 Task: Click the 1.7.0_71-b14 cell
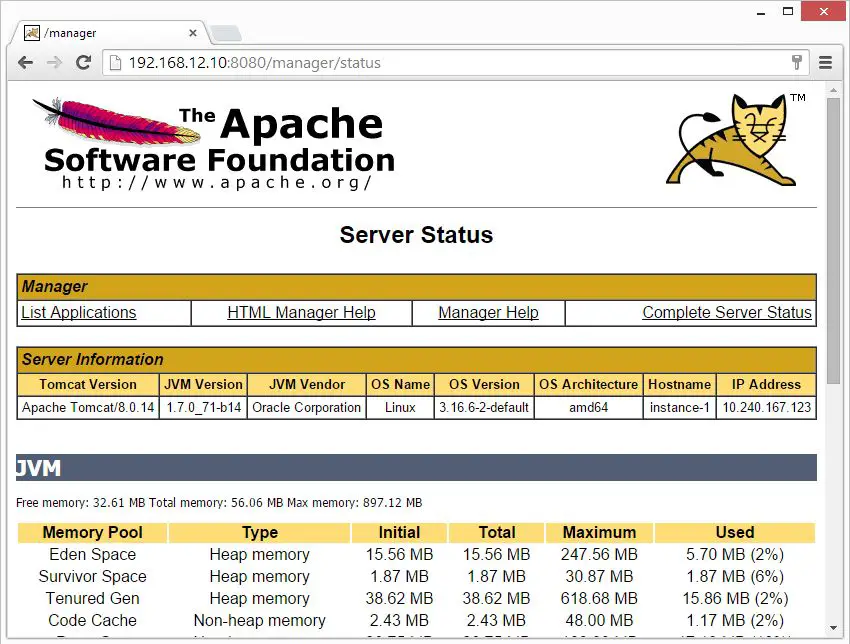[203, 408]
